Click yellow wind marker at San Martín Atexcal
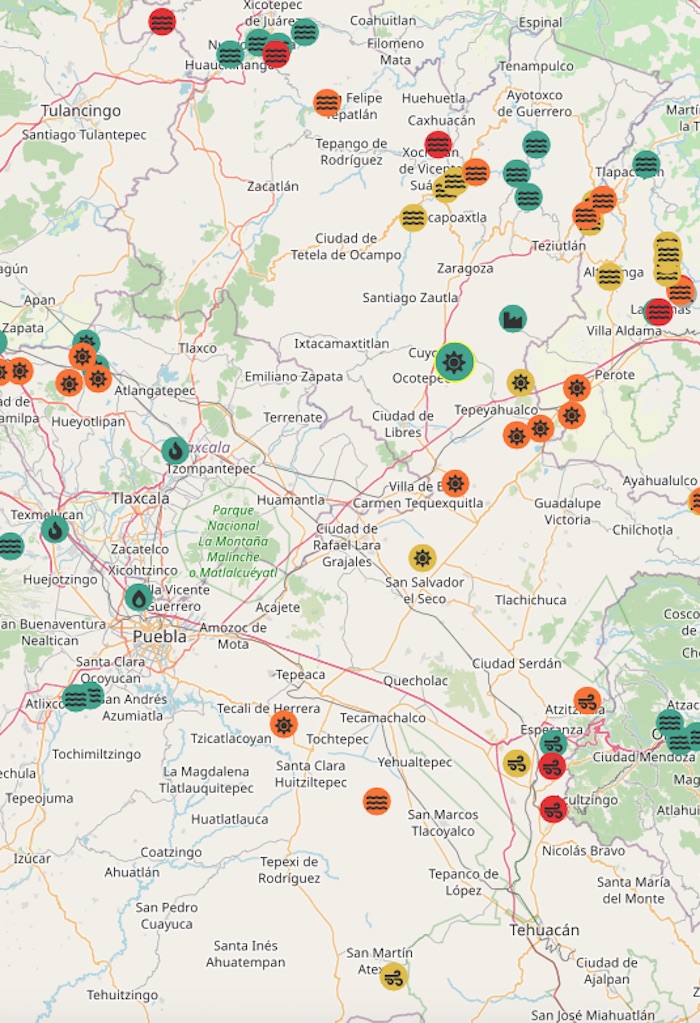Image resolution: width=700 pixels, height=1023 pixels. tap(394, 976)
